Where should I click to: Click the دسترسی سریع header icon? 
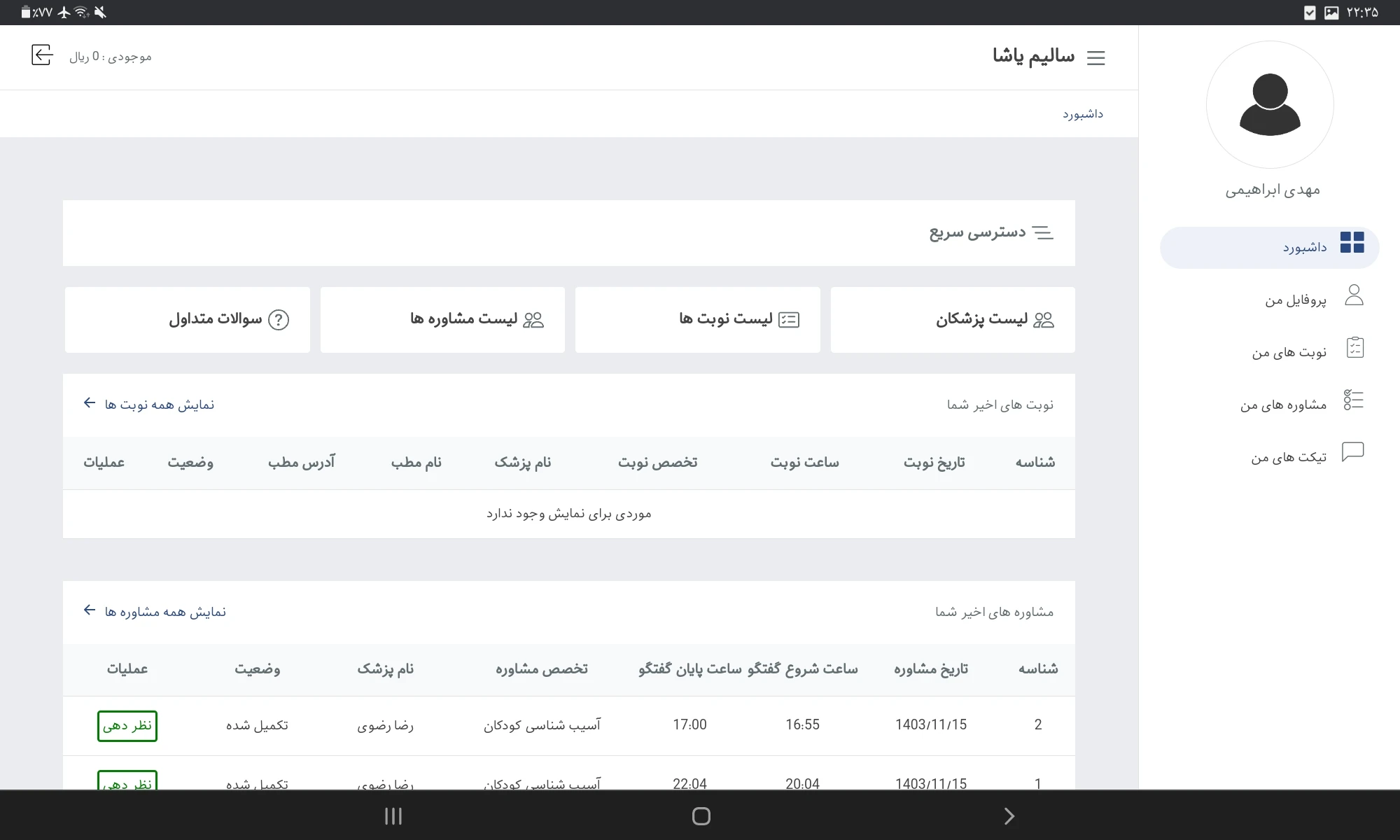click(1042, 232)
